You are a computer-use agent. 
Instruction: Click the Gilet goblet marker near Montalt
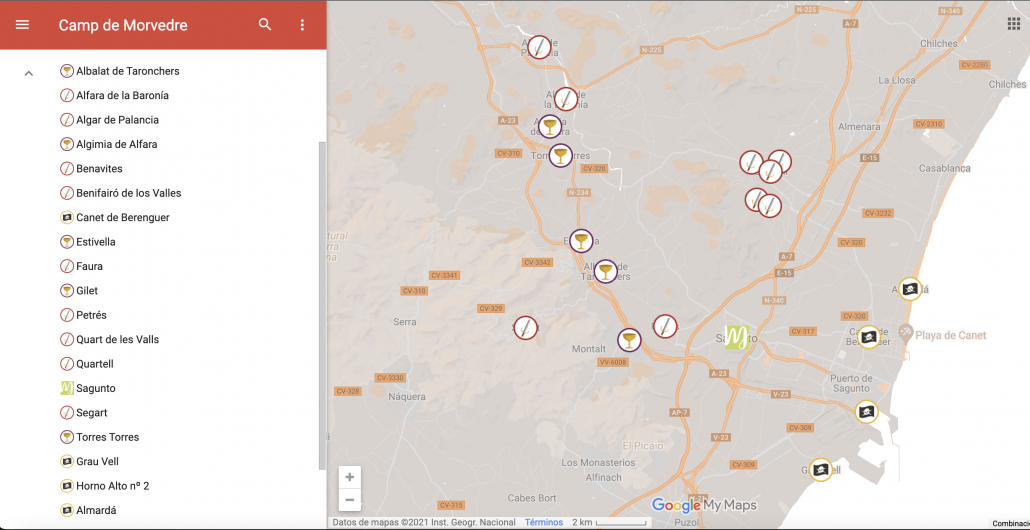tap(629, 340)
